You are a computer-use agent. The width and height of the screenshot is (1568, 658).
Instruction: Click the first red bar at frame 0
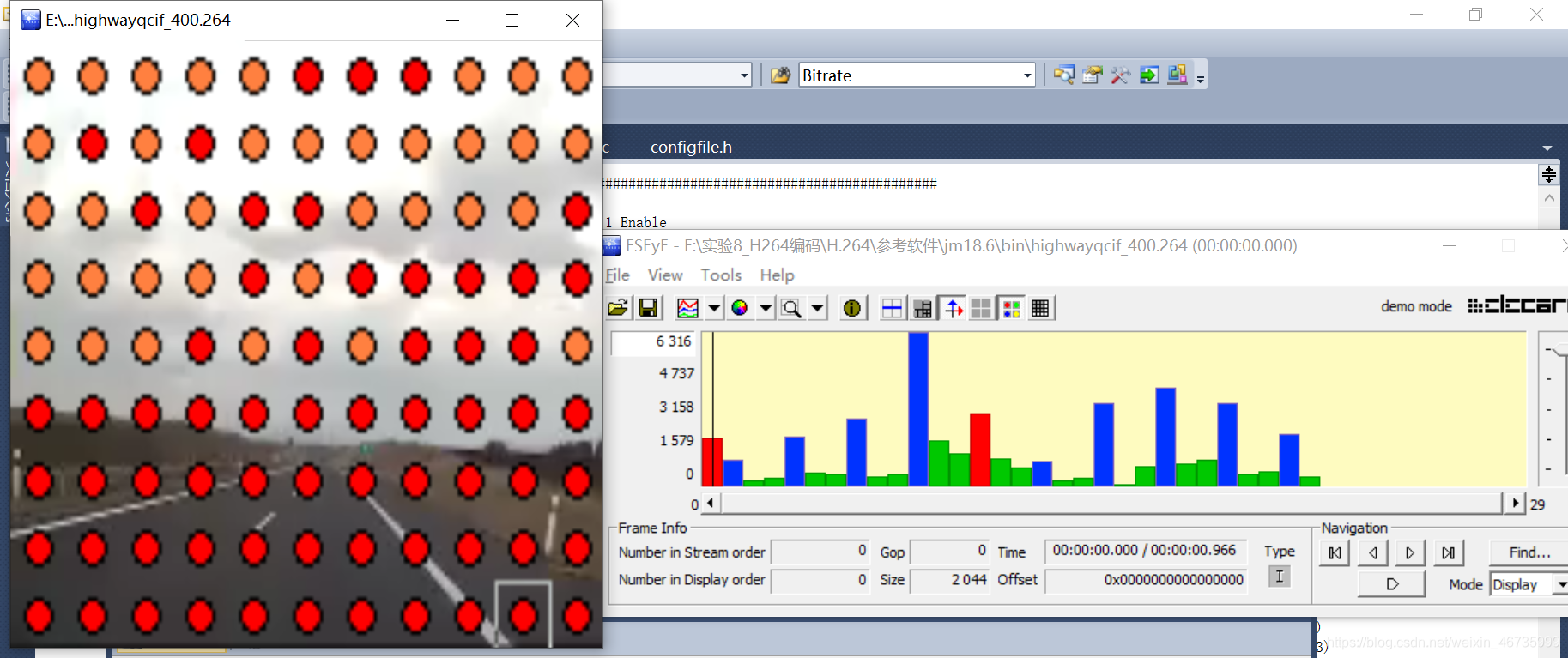(712, 462)
